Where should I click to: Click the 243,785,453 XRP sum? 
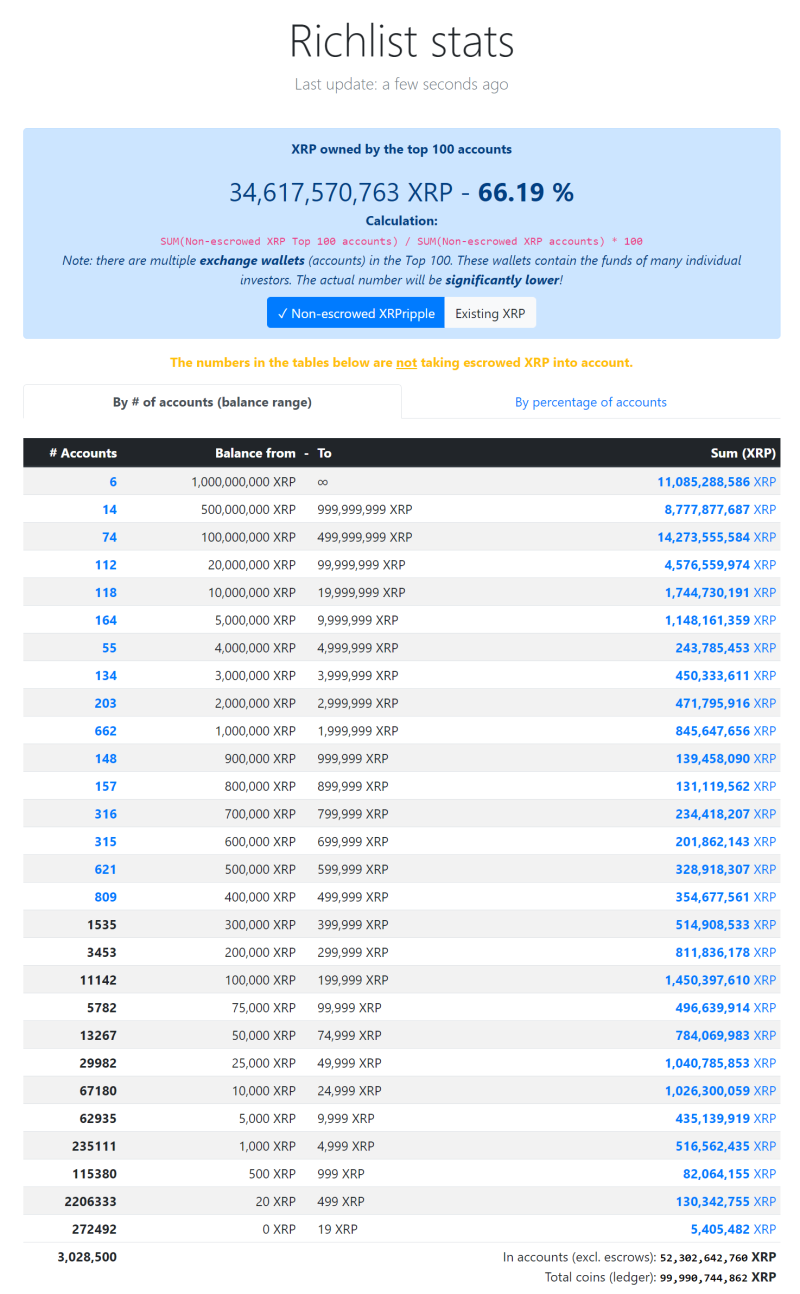point(725,648)
